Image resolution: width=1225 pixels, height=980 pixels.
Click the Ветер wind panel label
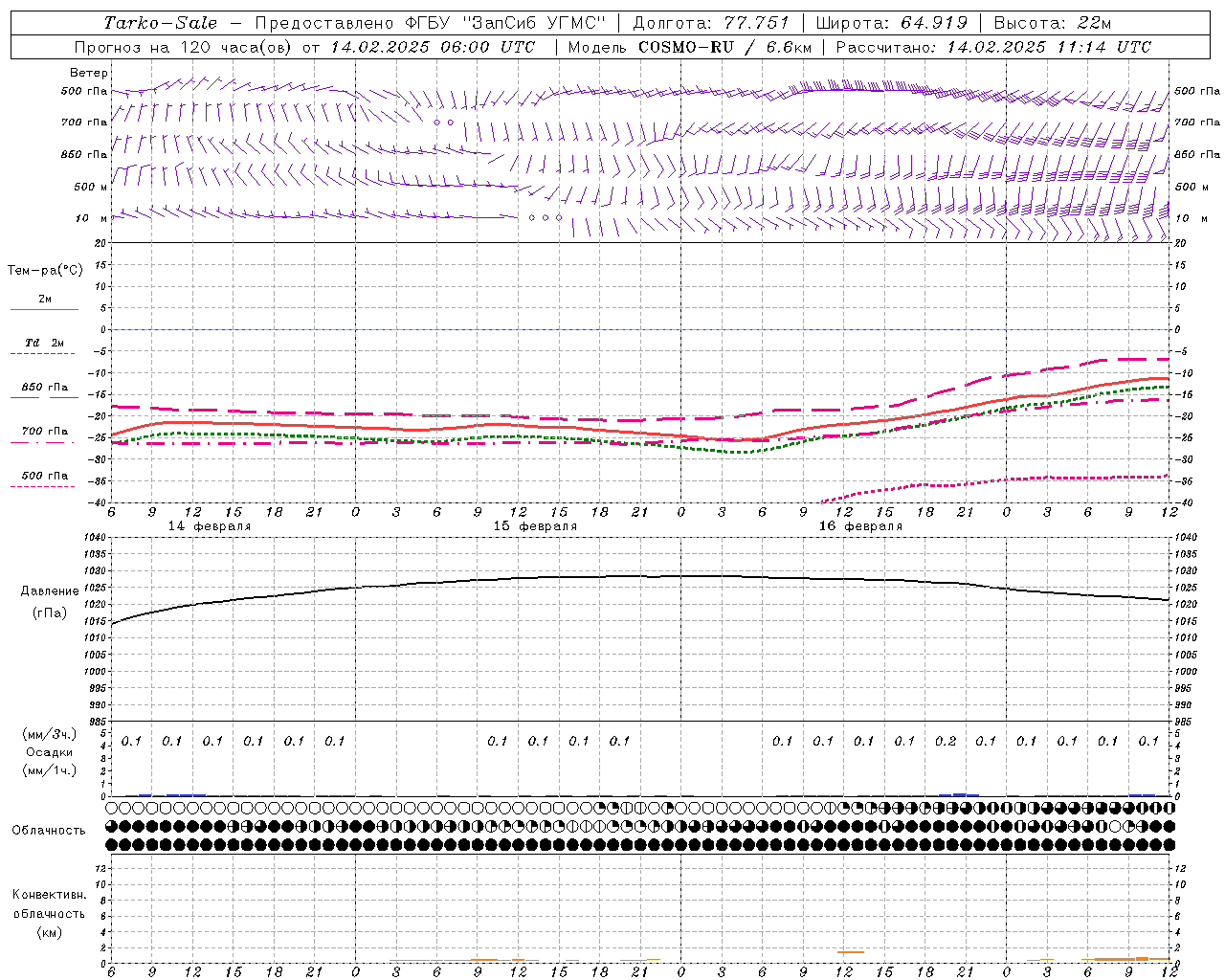pos(89,73)
